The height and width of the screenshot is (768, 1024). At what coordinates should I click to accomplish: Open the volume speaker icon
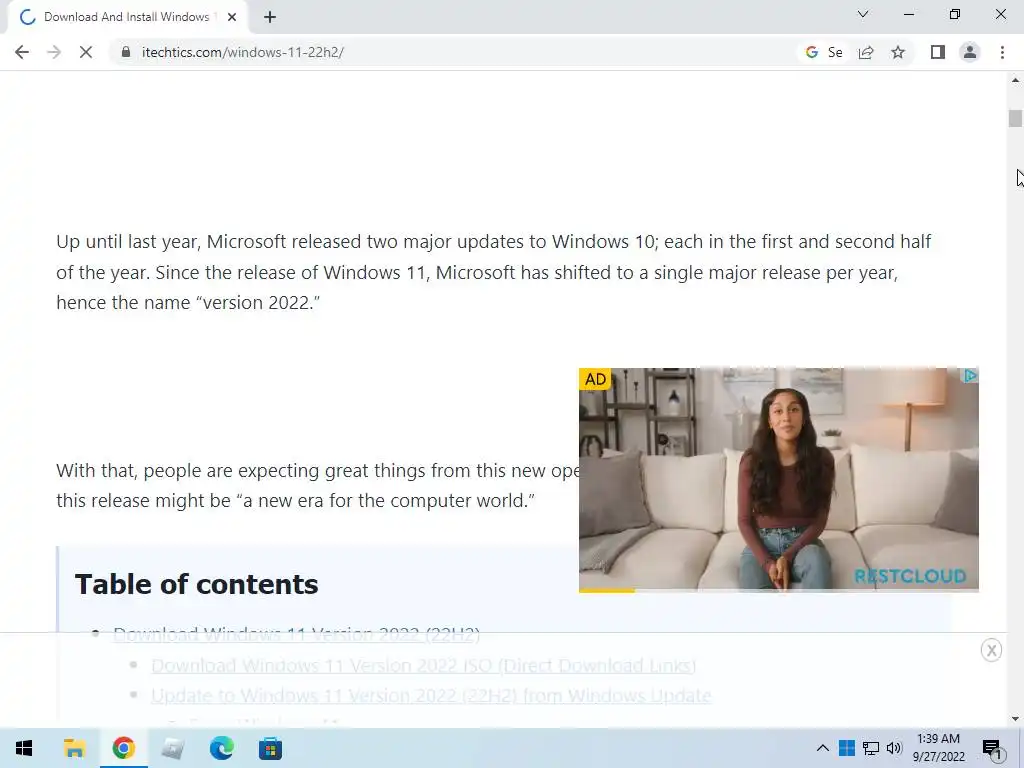(894, 748)
